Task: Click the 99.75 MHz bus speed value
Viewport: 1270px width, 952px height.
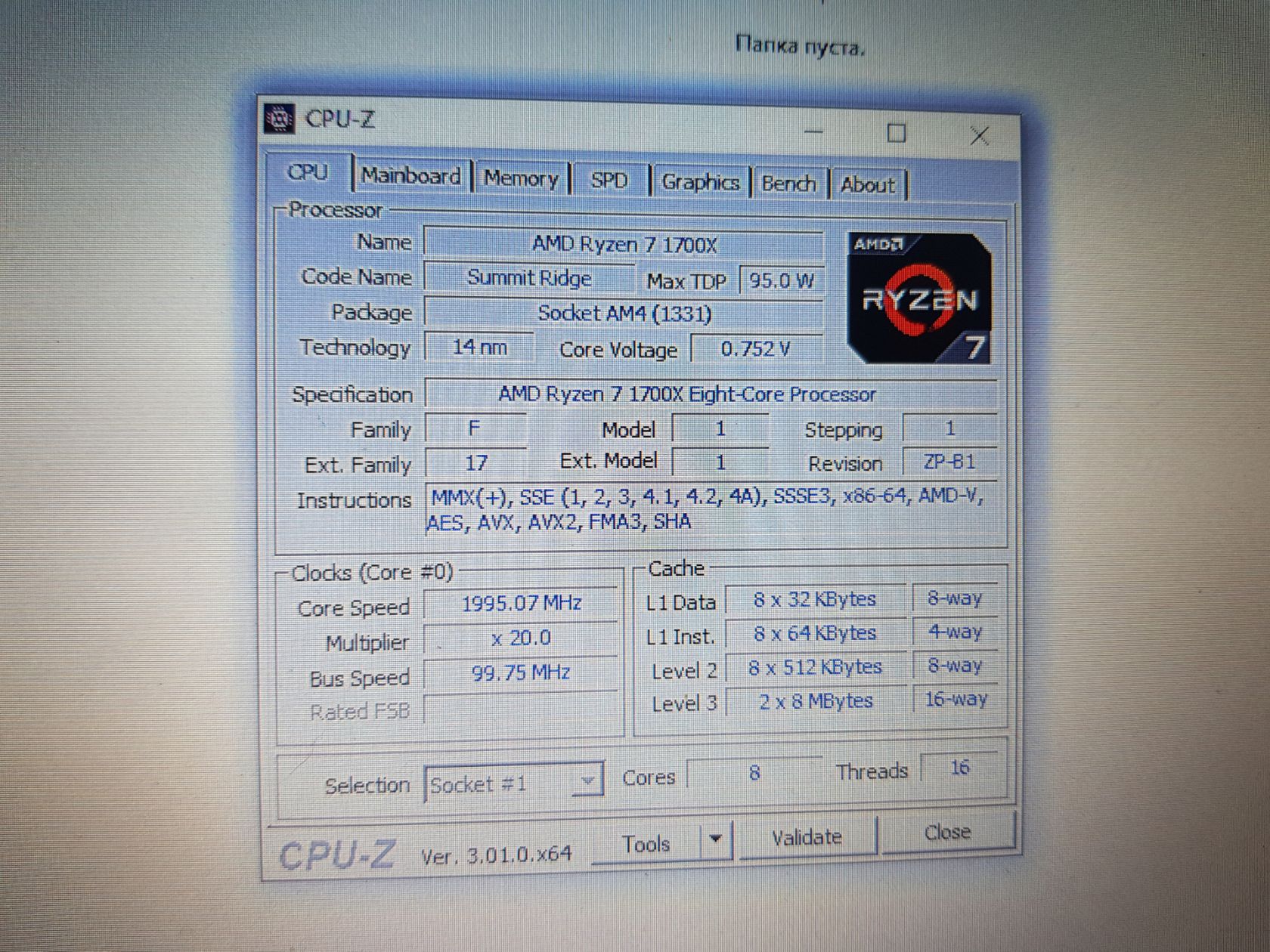Action: click(x=522, y=672)
